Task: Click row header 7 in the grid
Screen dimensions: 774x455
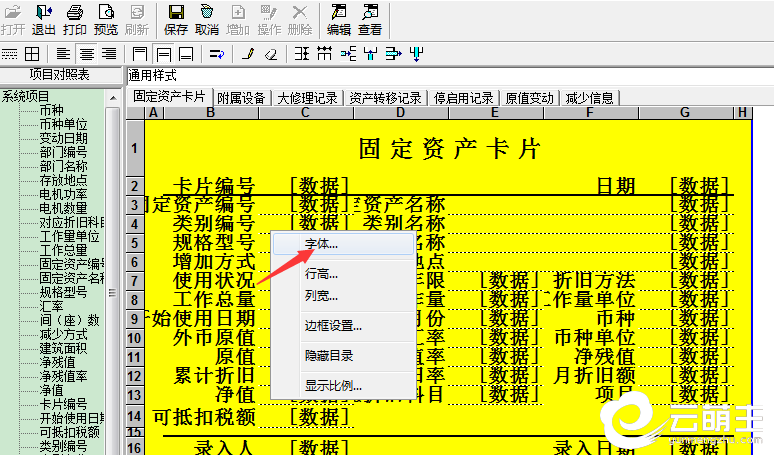Action: pyautogui.click(x=132, y=280)
